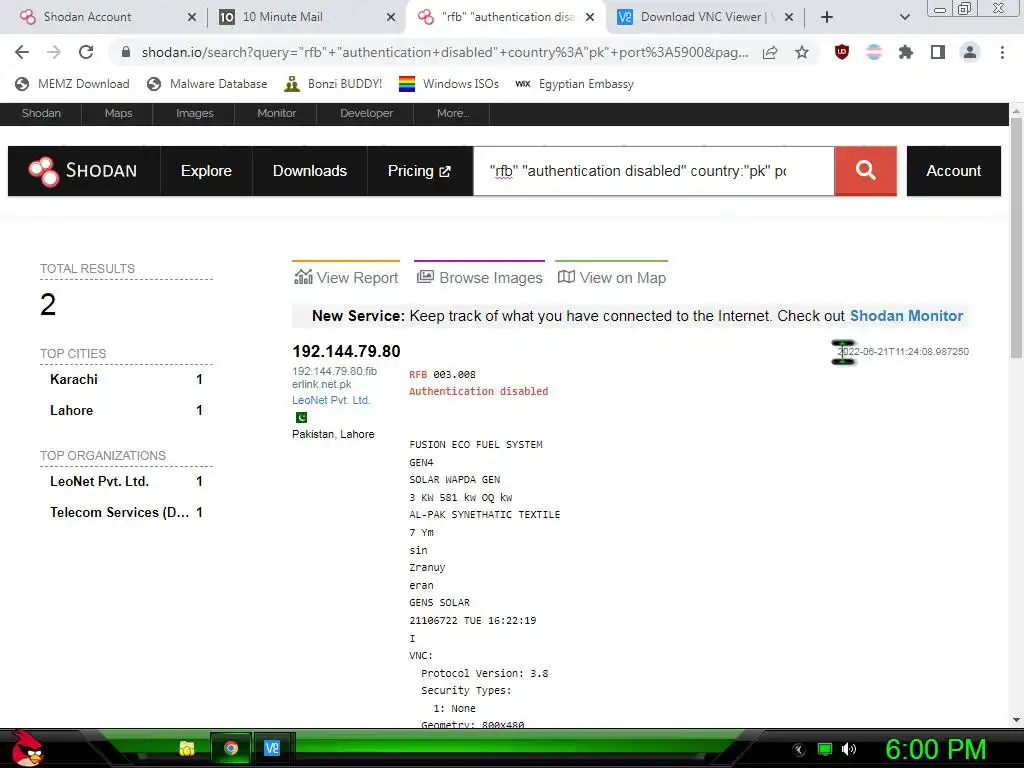
Task: Filter results by Karachi city
Action: [74, 379]
